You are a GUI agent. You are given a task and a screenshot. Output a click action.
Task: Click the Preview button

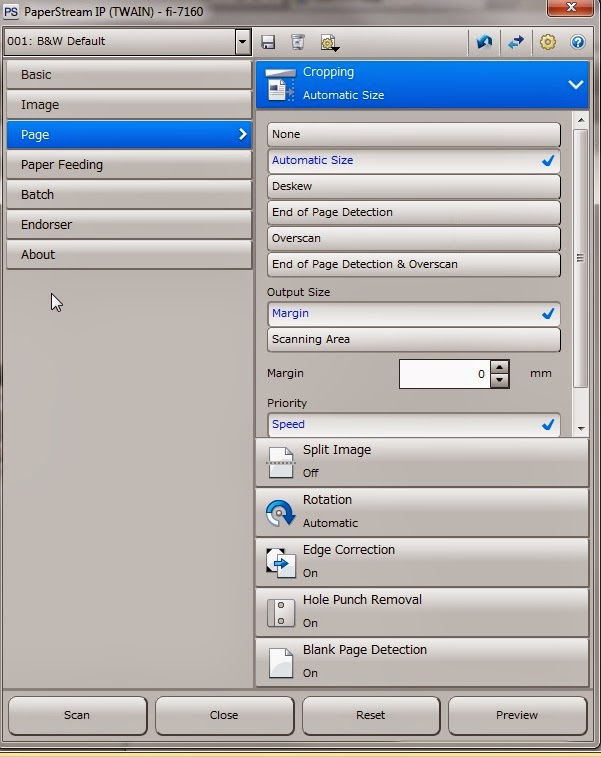tap(517, 715)
